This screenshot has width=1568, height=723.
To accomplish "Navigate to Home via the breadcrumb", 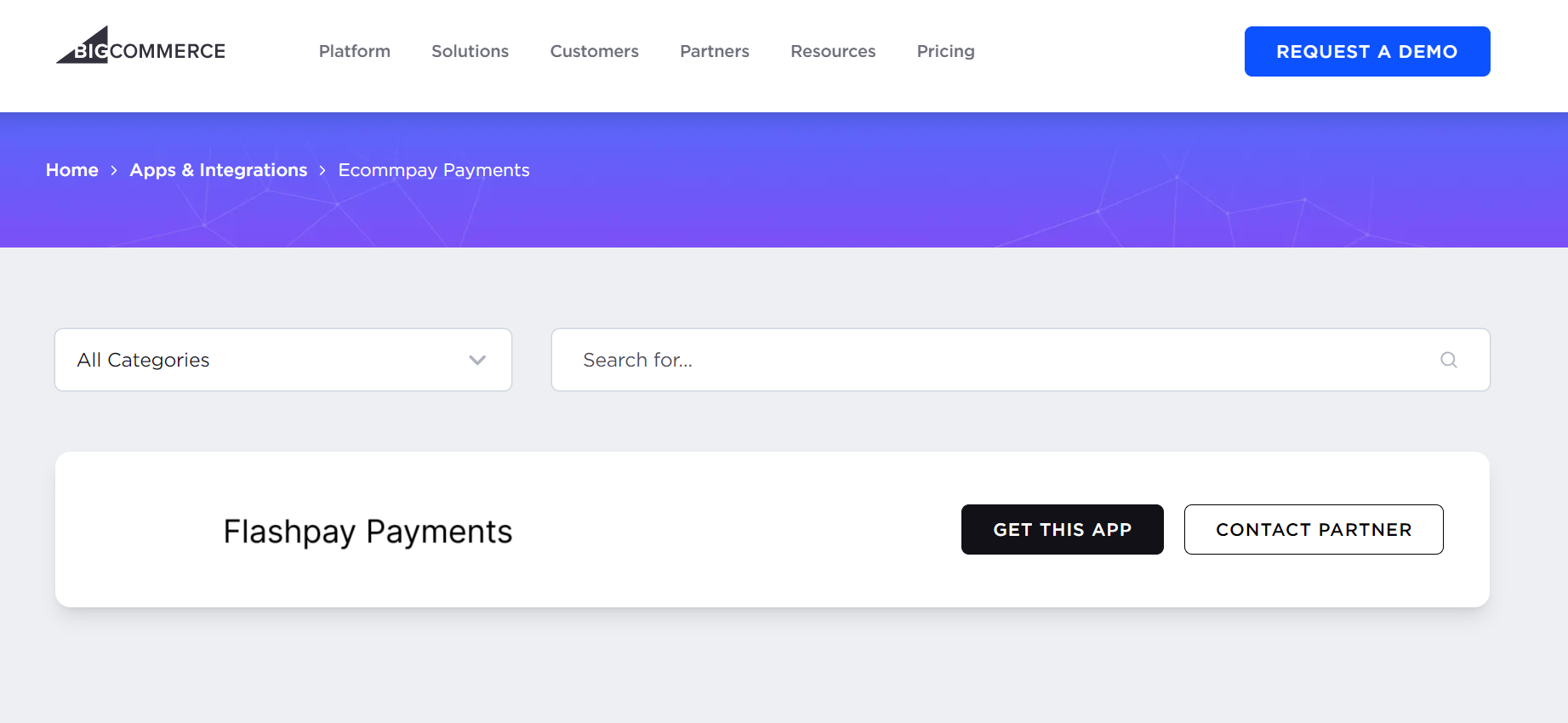I will [x=72, y=170].
